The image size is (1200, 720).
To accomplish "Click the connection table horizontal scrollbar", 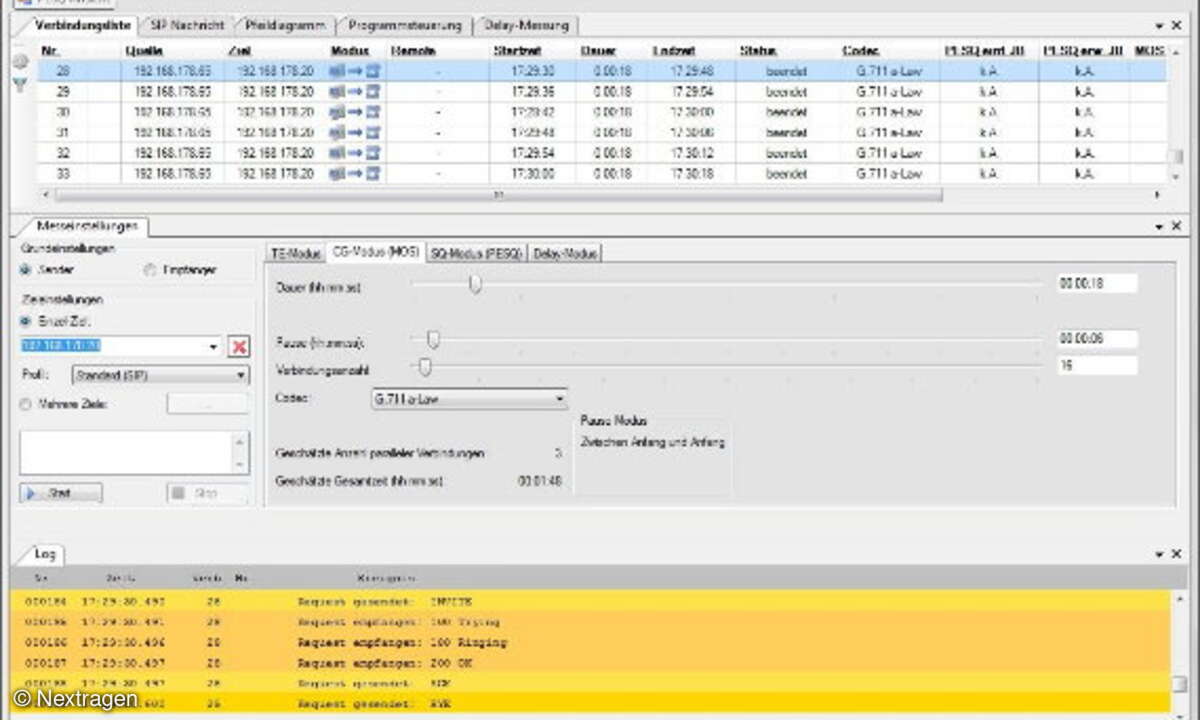I will click(498, 195).
